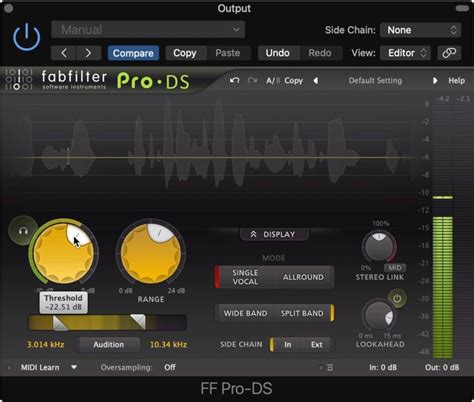Click the FabFilter redo arrow icon
Screen dimensions: 474x402
[252, 81]
